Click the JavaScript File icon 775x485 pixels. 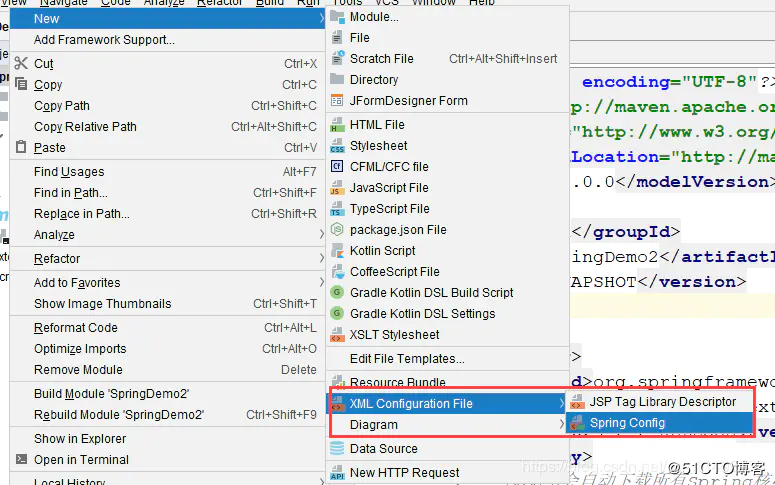pos(337,188)
